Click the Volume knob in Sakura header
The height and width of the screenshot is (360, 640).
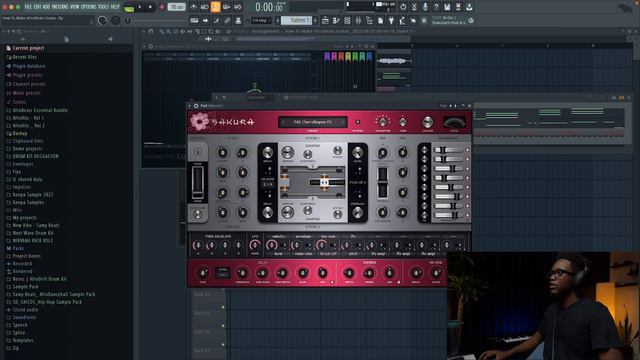point(427,122)
